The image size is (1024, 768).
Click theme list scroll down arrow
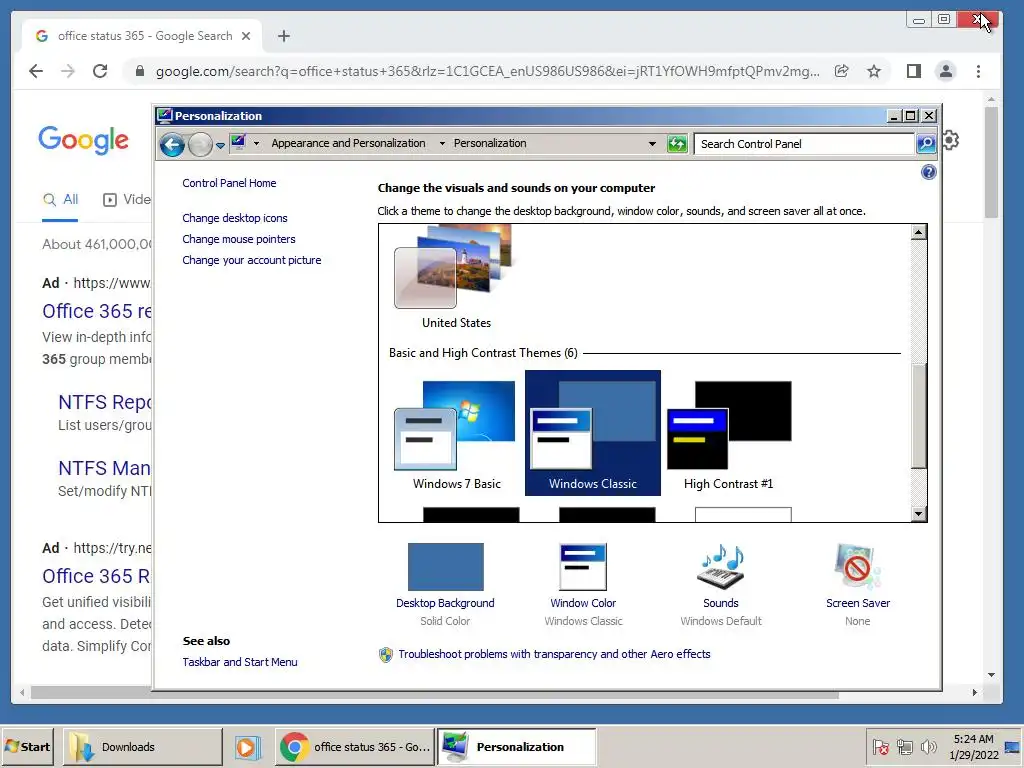click(x=918, y=514)
